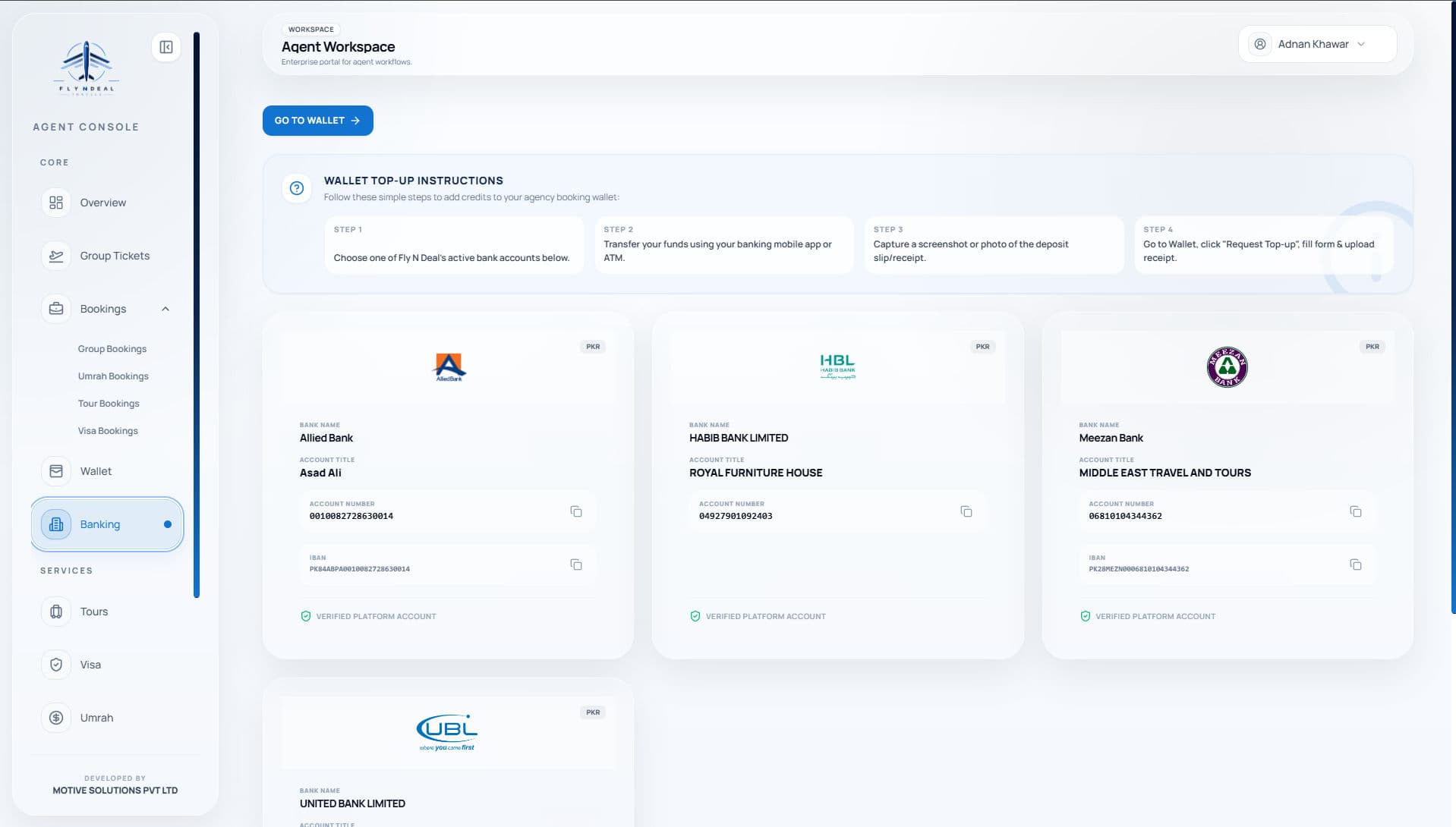Open the Overview grid icon

(56, 203)
